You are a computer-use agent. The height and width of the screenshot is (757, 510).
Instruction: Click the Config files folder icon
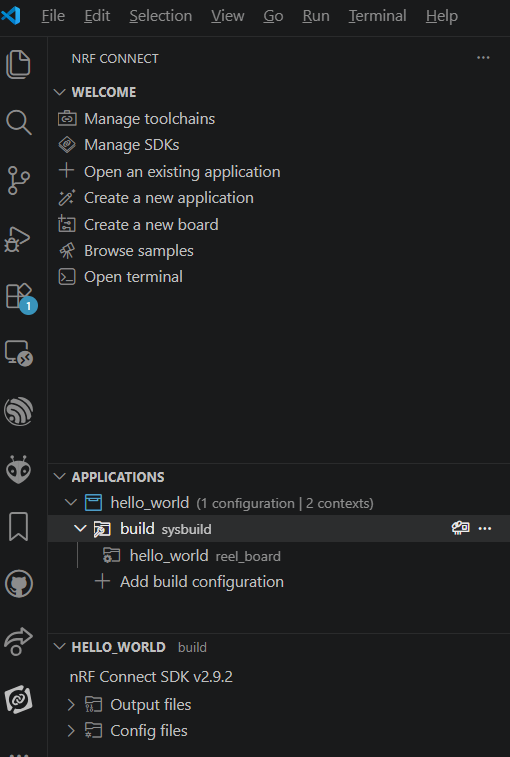[93, 731]
